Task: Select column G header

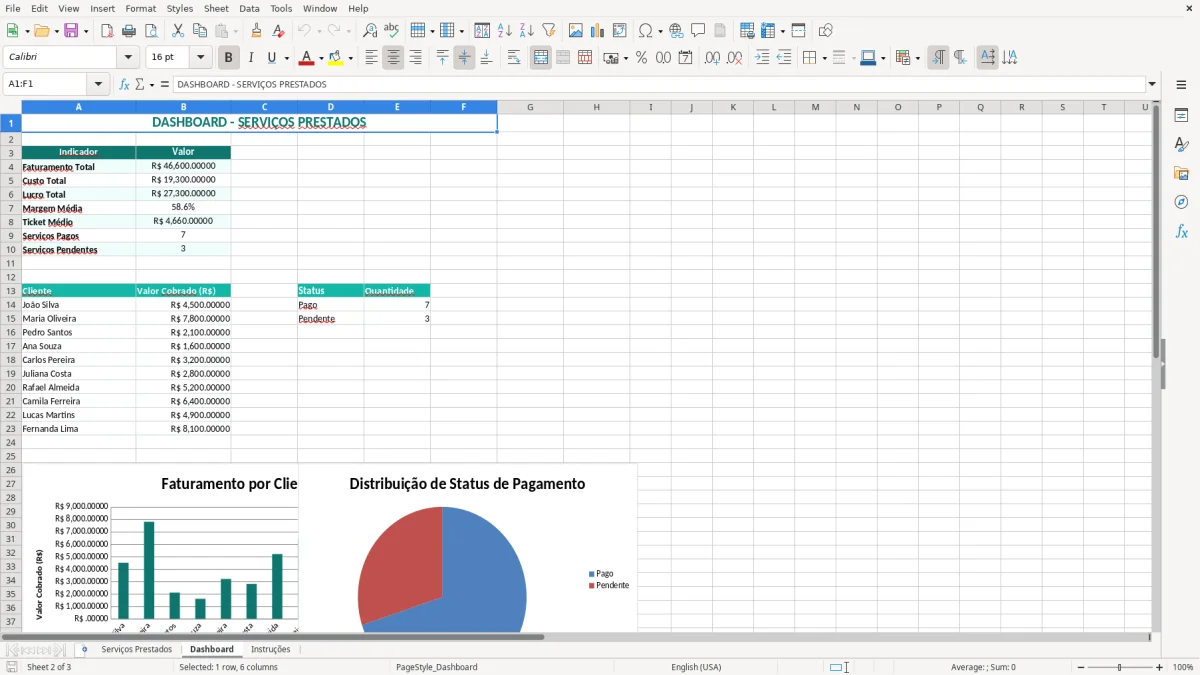Action: click(530, 107)
